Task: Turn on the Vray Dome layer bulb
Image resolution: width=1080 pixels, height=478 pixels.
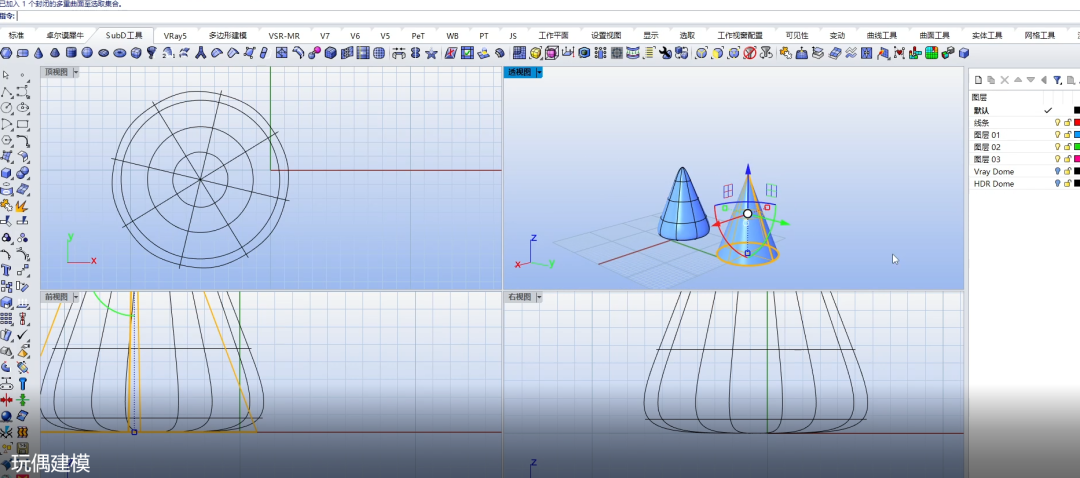Action: (1058, 172)
